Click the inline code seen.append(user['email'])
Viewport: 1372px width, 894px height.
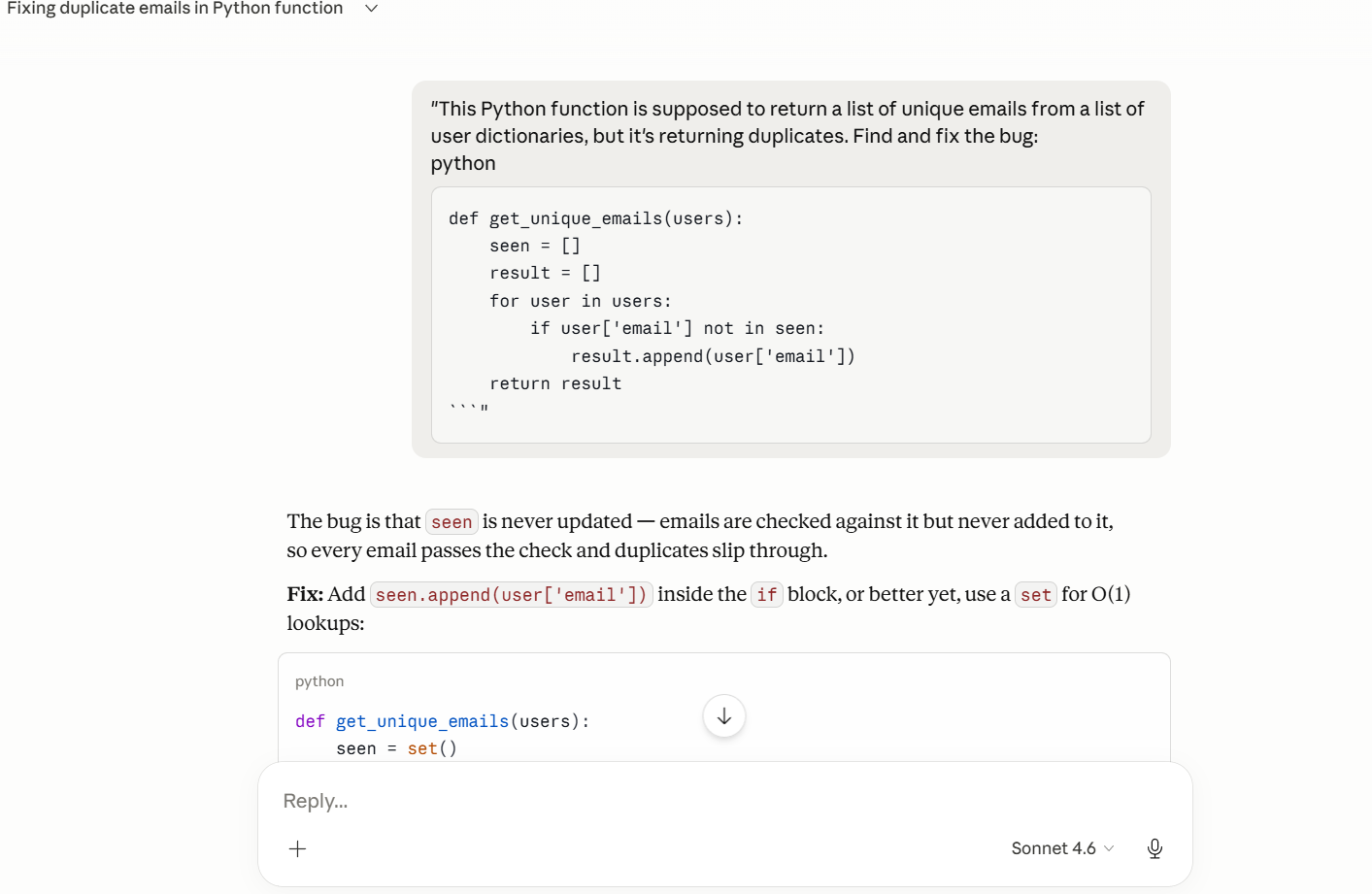(512, 595)
